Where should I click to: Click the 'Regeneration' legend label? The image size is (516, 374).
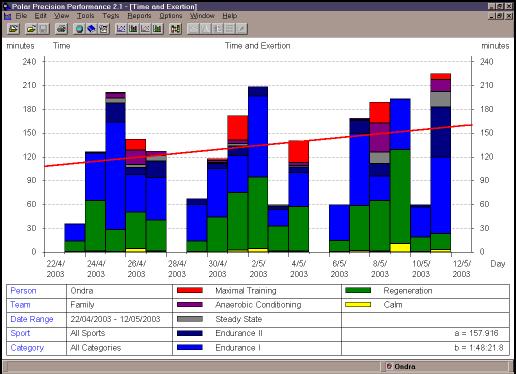[408, 291]
